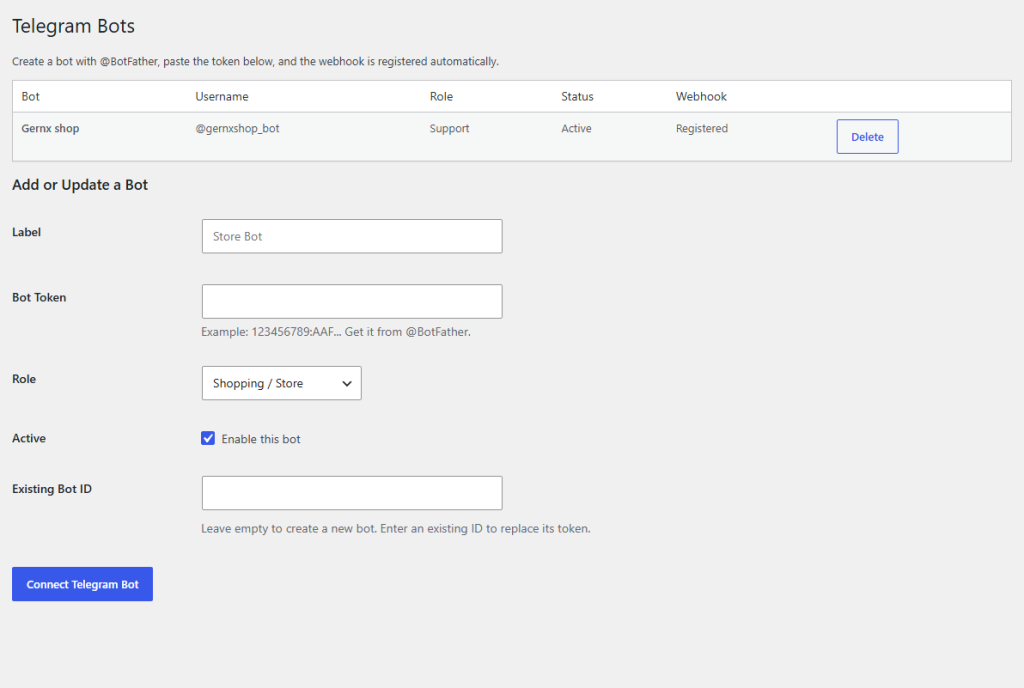The height and width of the screenshot is (688, 1024).
Task: Delete the Gernx shop bot
Action: click(x=867, y=136)
